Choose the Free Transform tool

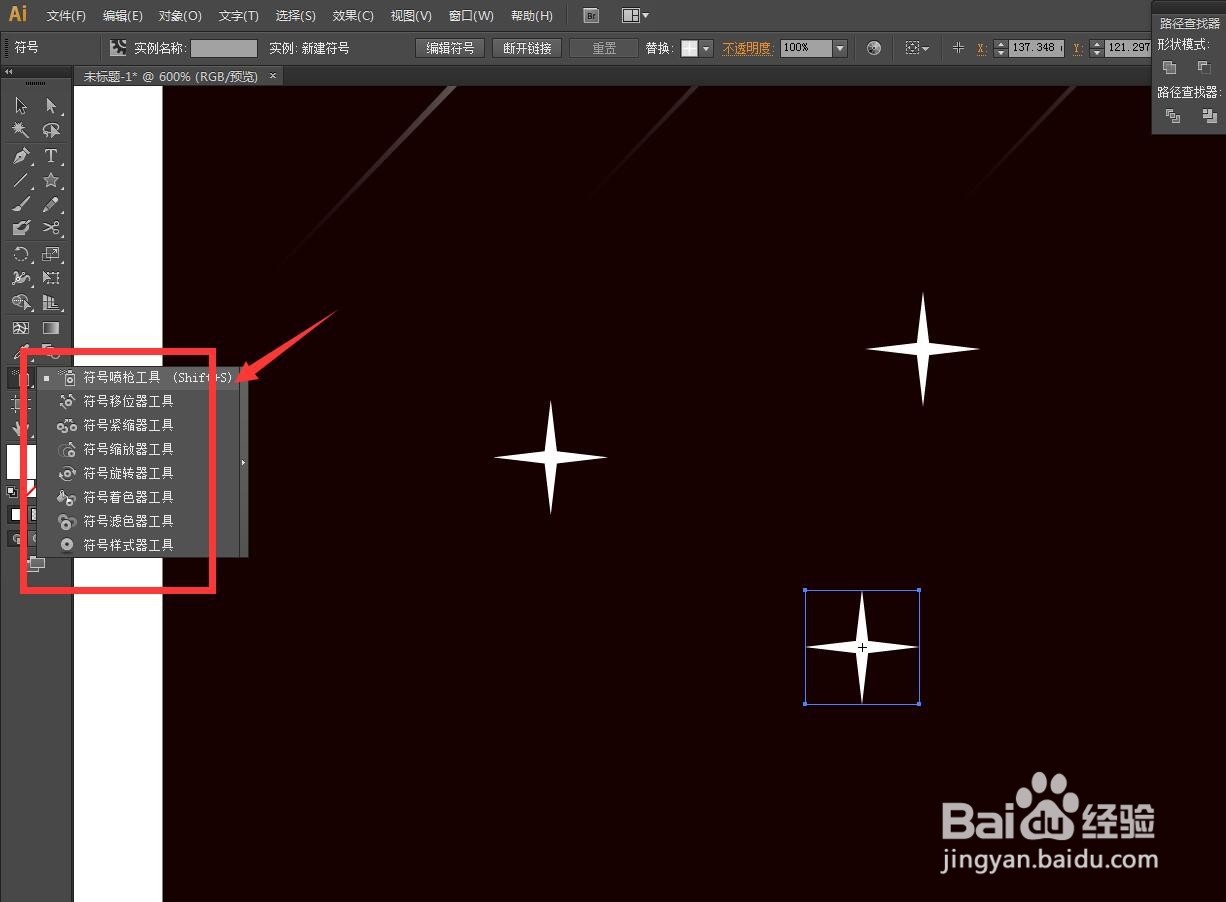51,279
